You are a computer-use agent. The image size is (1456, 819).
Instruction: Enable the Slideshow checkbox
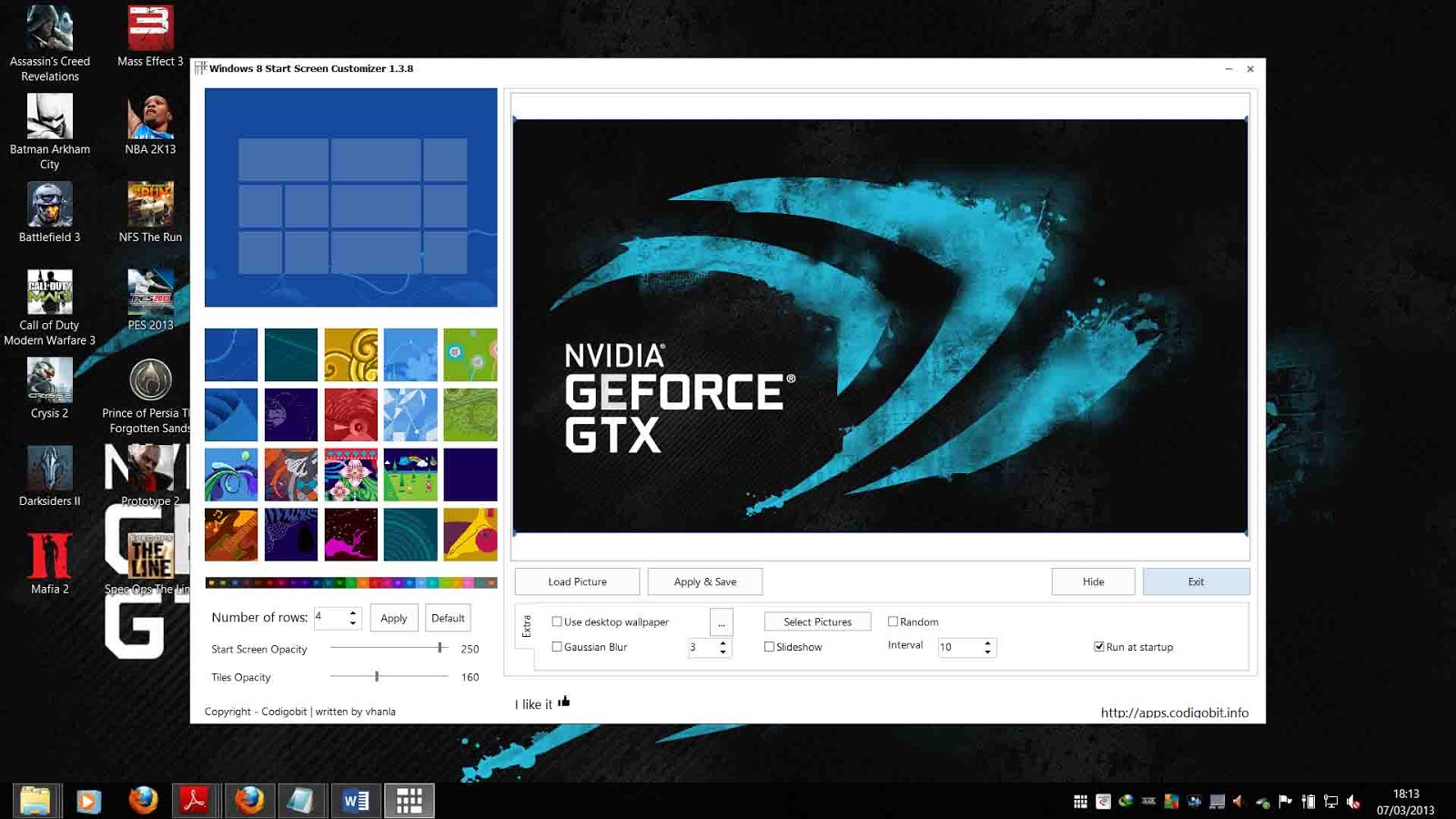click(769, 647)
